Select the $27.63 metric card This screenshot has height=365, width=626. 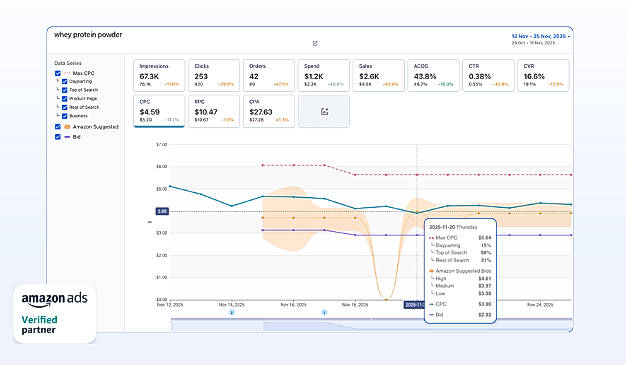[269, 111]
